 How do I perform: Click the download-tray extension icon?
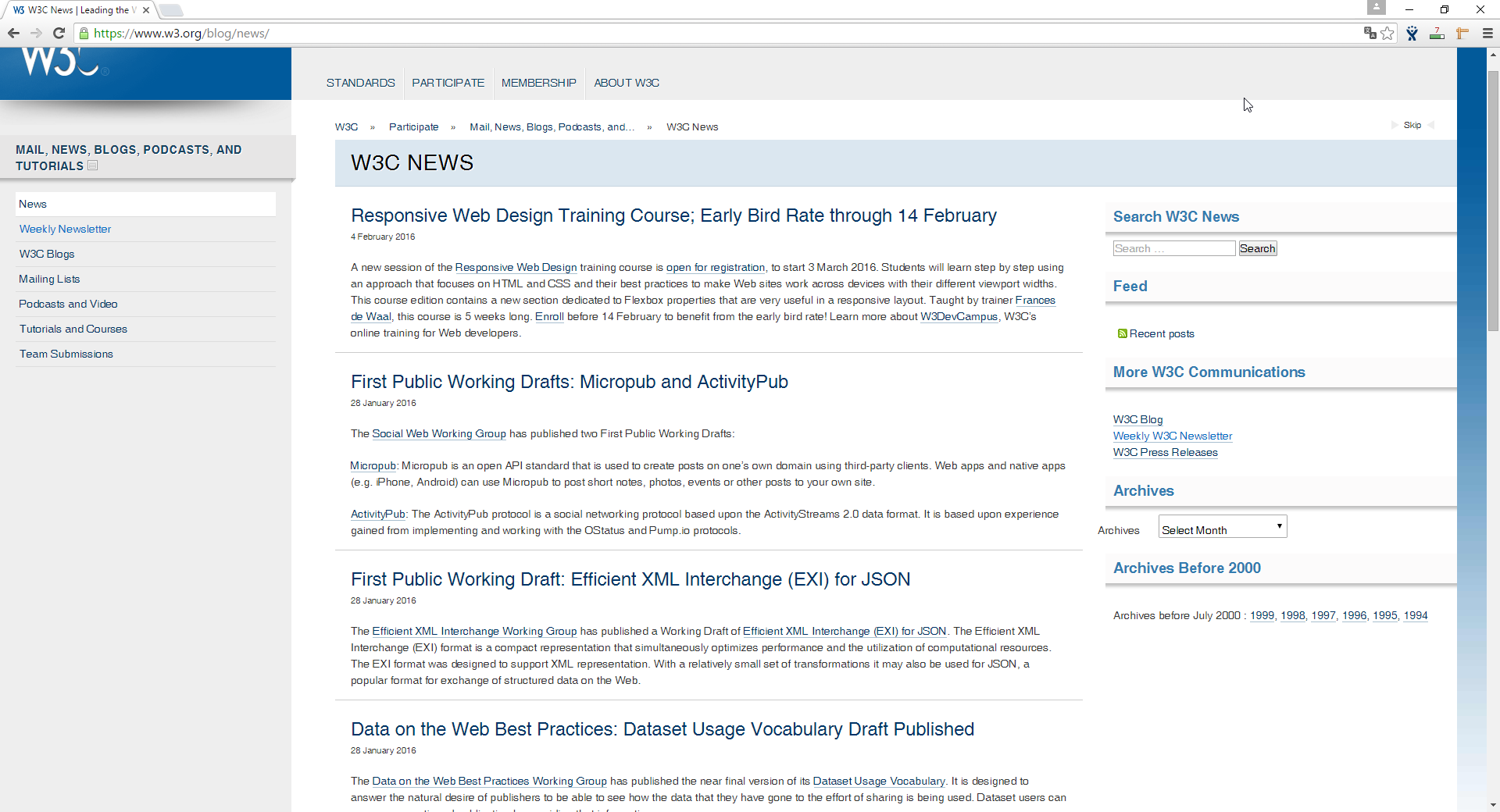tap(1437, 33)
